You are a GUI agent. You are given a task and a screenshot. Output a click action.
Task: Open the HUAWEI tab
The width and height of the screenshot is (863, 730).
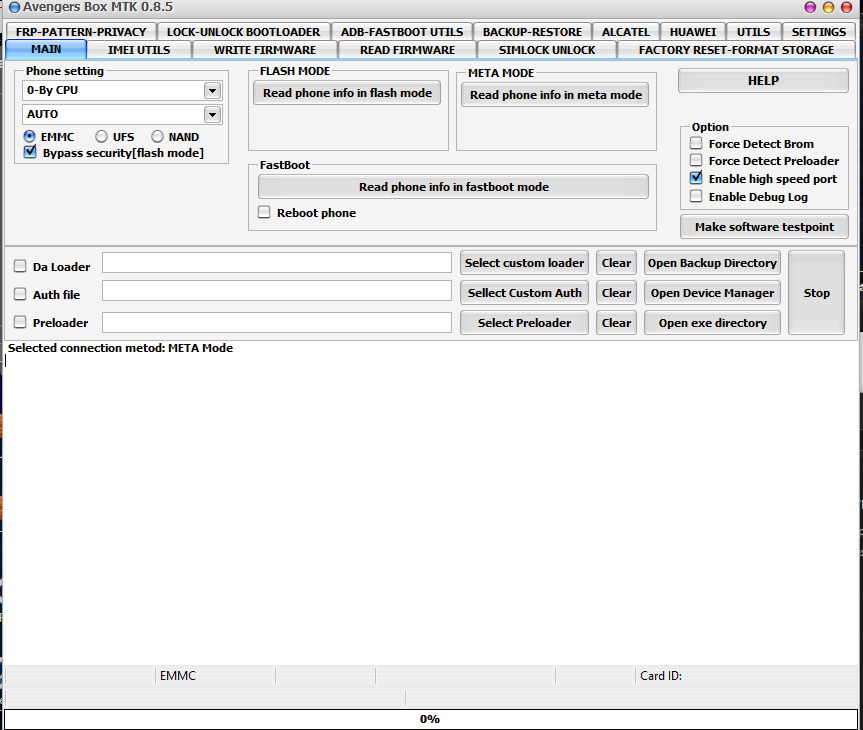pyautogui.click(x=693, y=31)
